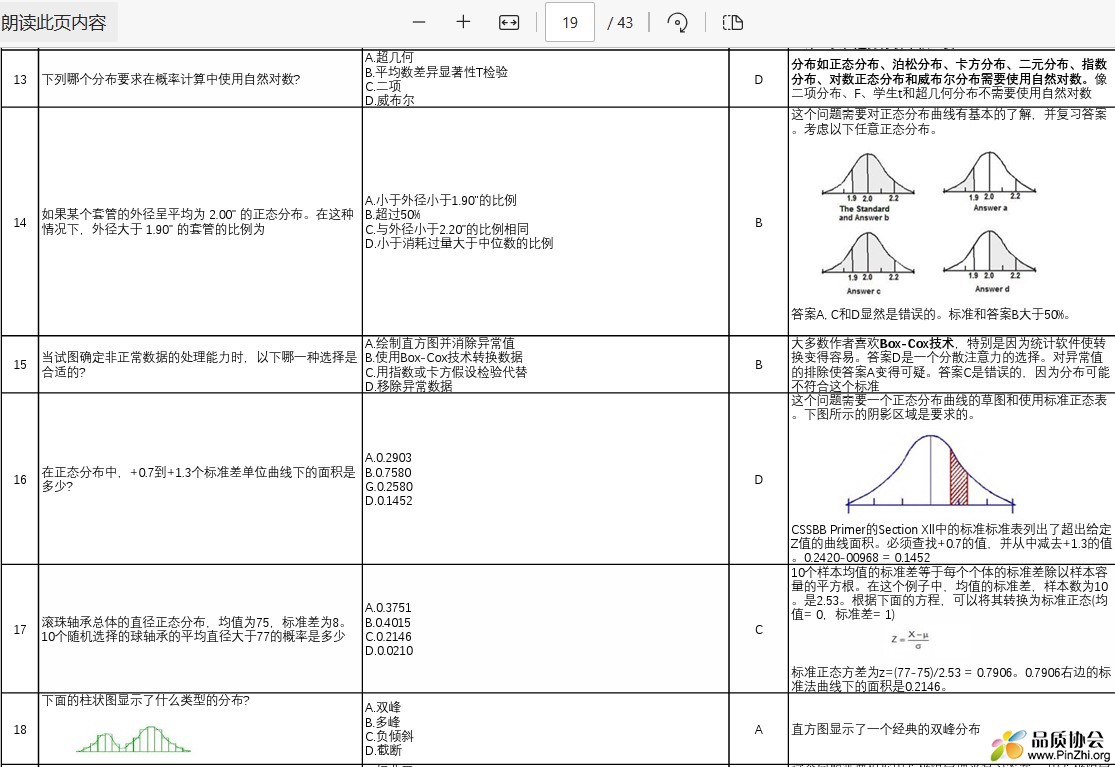Viewport: 1115px width, 767px height.
Task: Click question '下面的柱状图显示了什么类型的分布?'
Action: point(145,701)
